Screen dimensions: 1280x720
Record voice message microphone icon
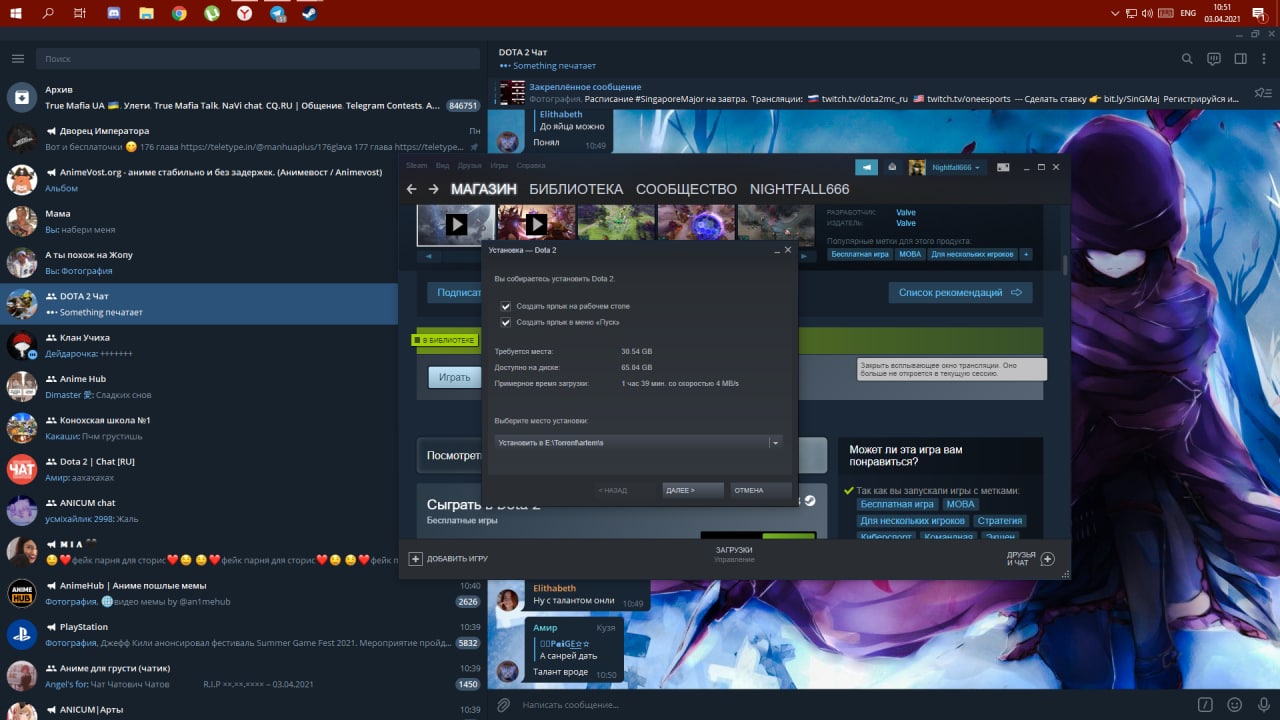pos(1262,705)
